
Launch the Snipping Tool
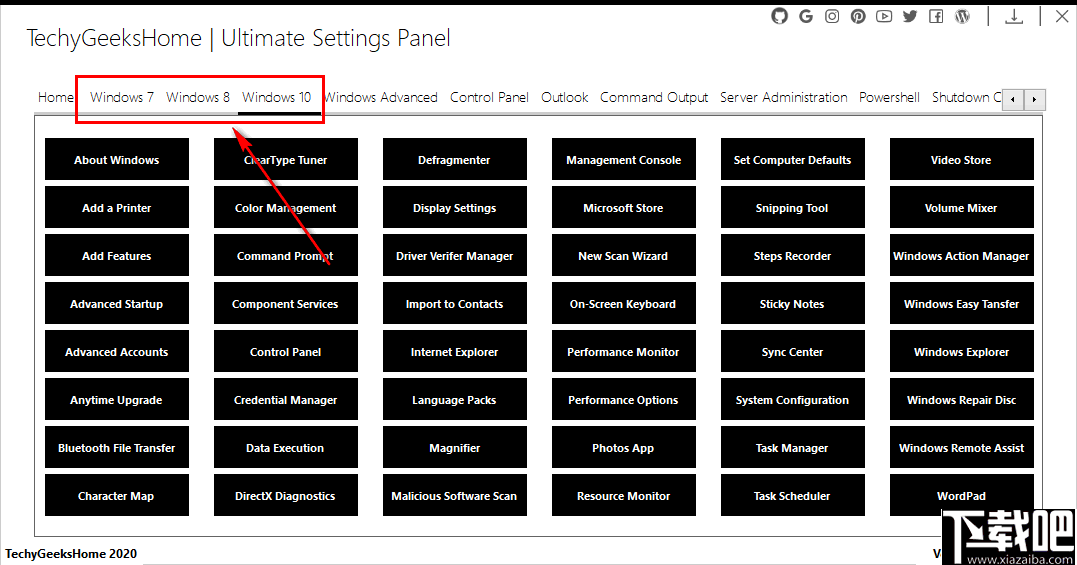pyautogui.click(x=793, y=207)
